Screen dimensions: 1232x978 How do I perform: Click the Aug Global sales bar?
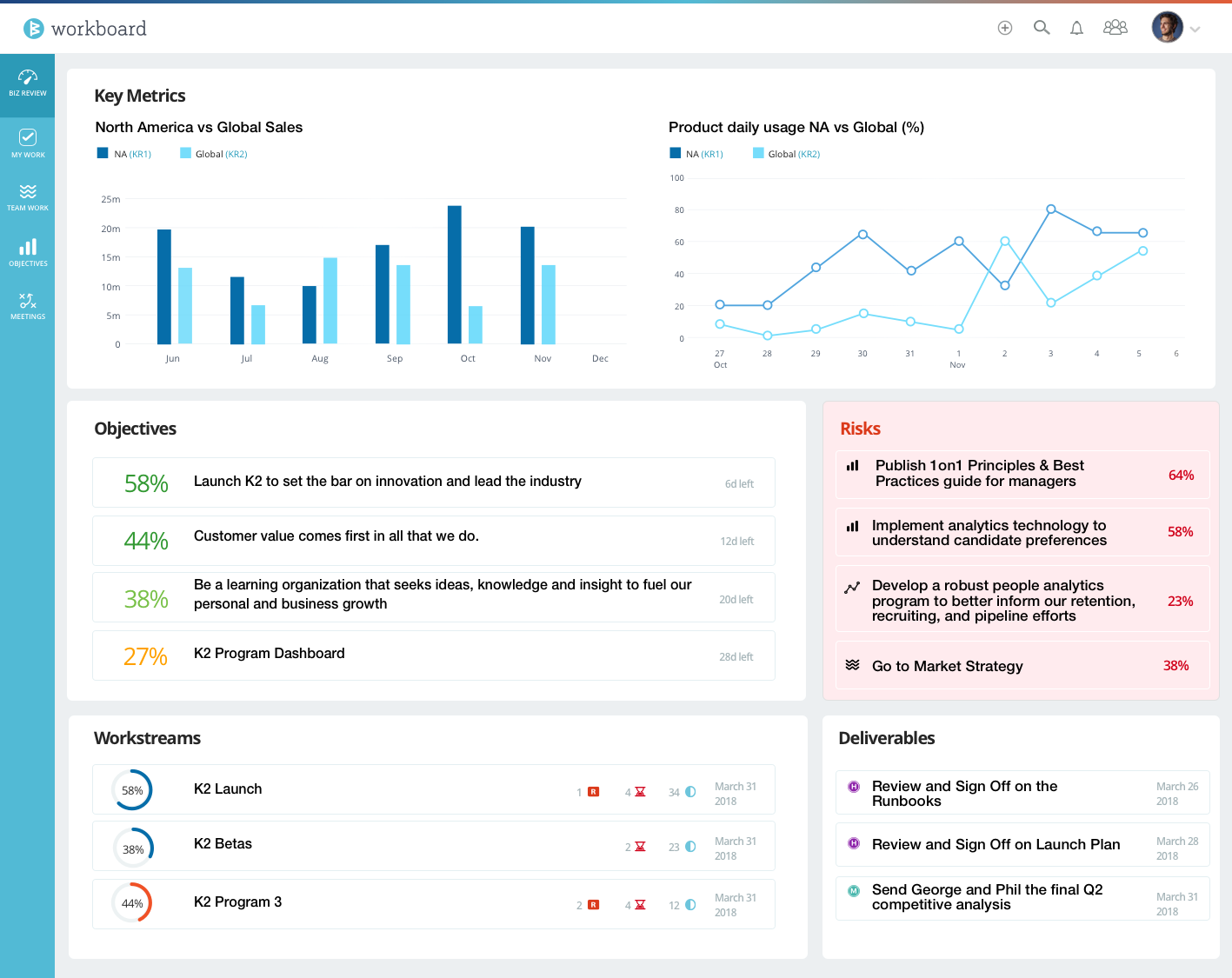pos(330,301)
